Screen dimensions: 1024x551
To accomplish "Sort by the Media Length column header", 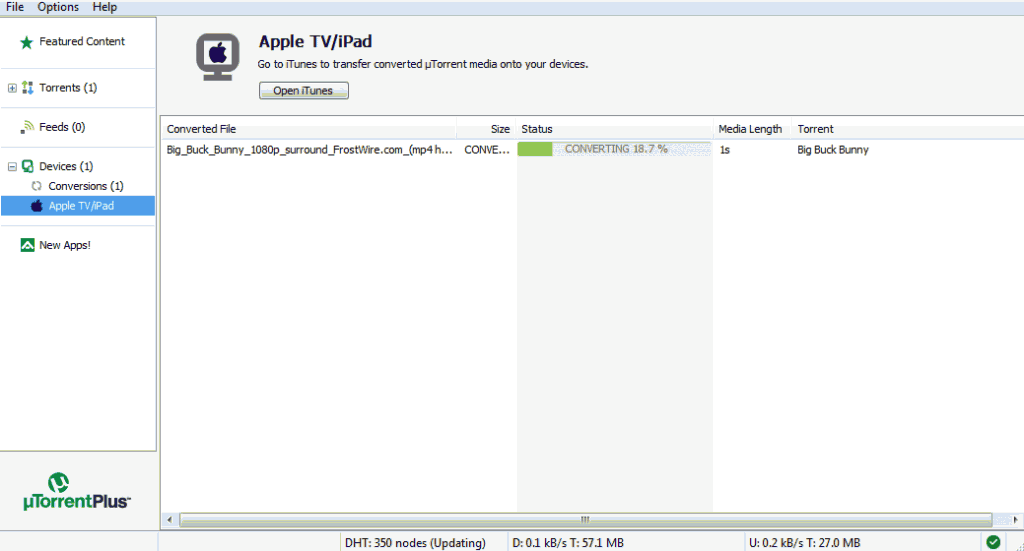I will pyautogui.click(x=750, y=129).
